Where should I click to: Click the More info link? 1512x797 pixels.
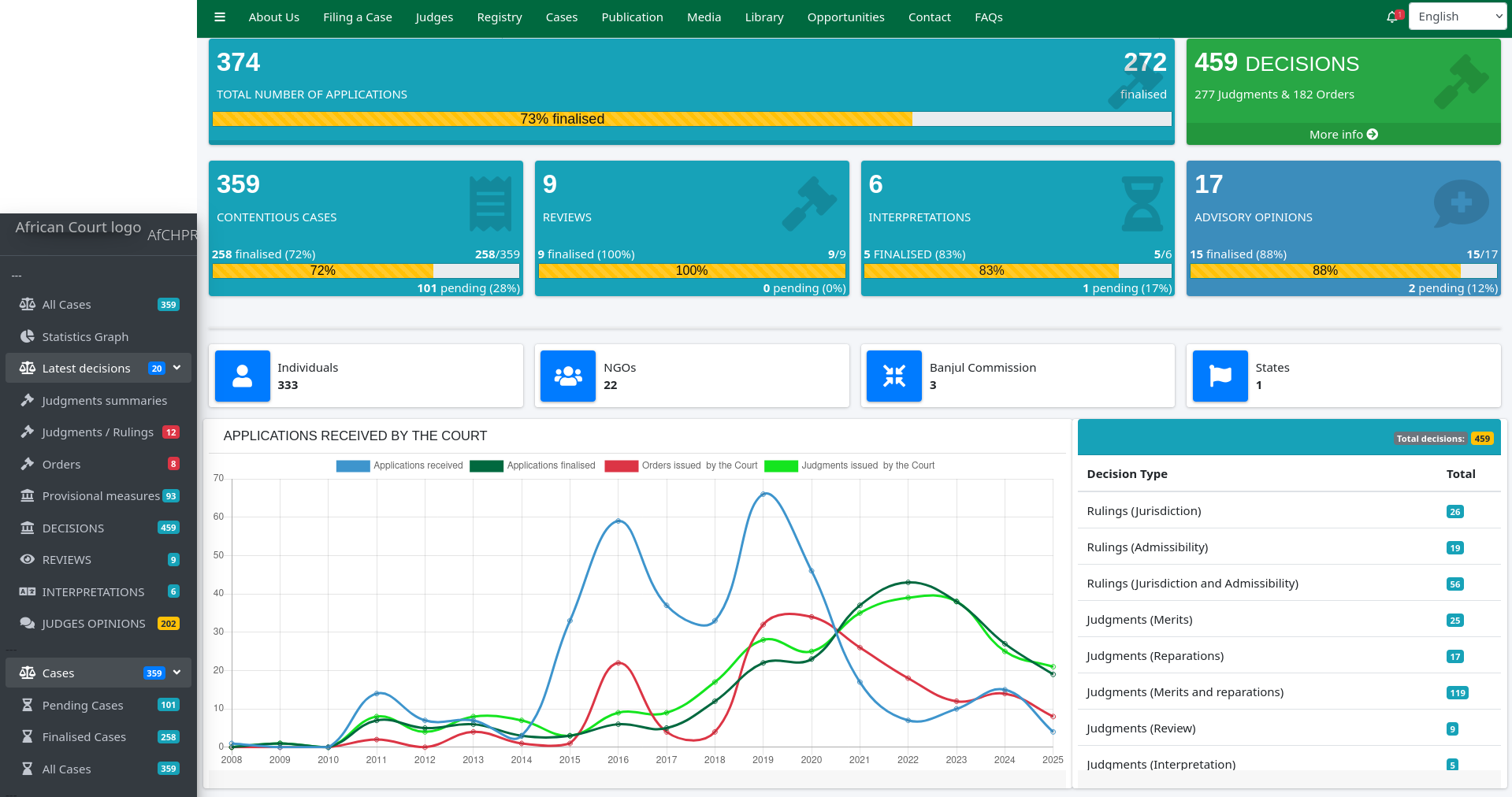tap(1343, 135)
